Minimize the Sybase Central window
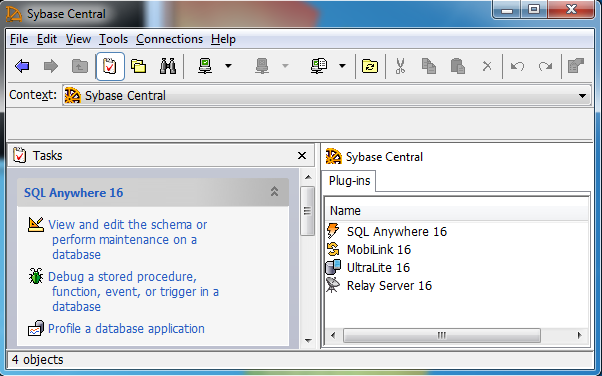602x376 pixels. (506, 9)
